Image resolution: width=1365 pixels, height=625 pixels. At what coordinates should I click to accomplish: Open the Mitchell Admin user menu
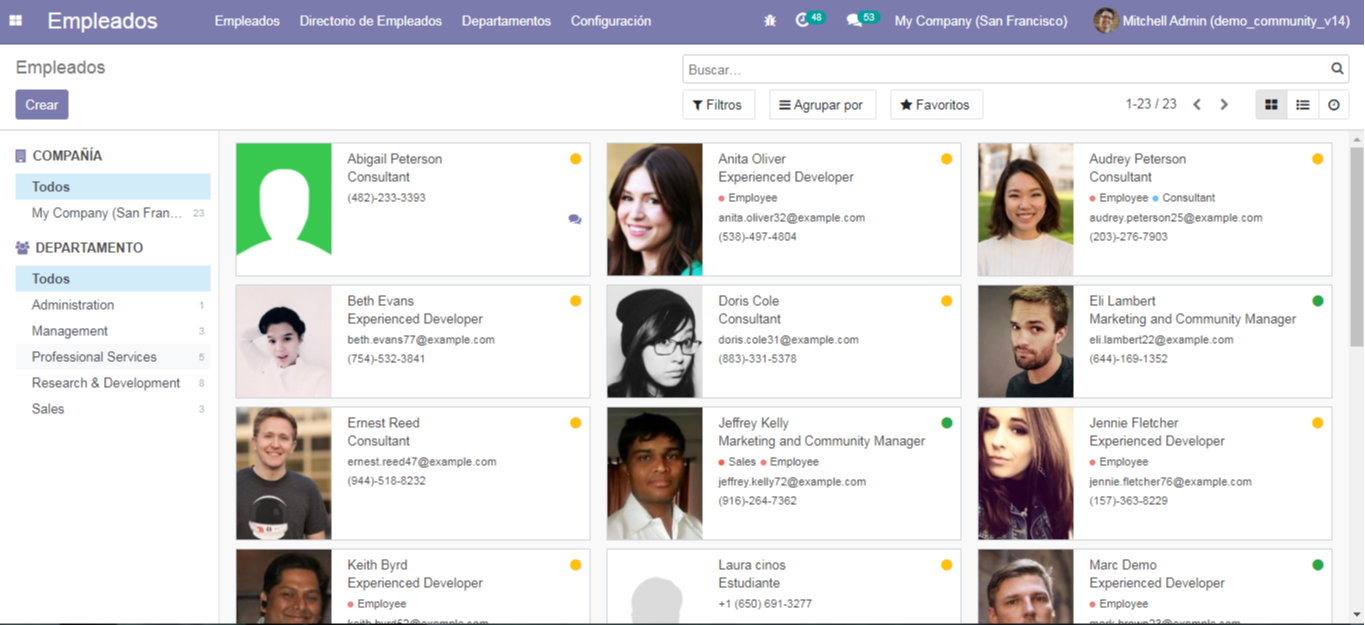(1222, 21)
